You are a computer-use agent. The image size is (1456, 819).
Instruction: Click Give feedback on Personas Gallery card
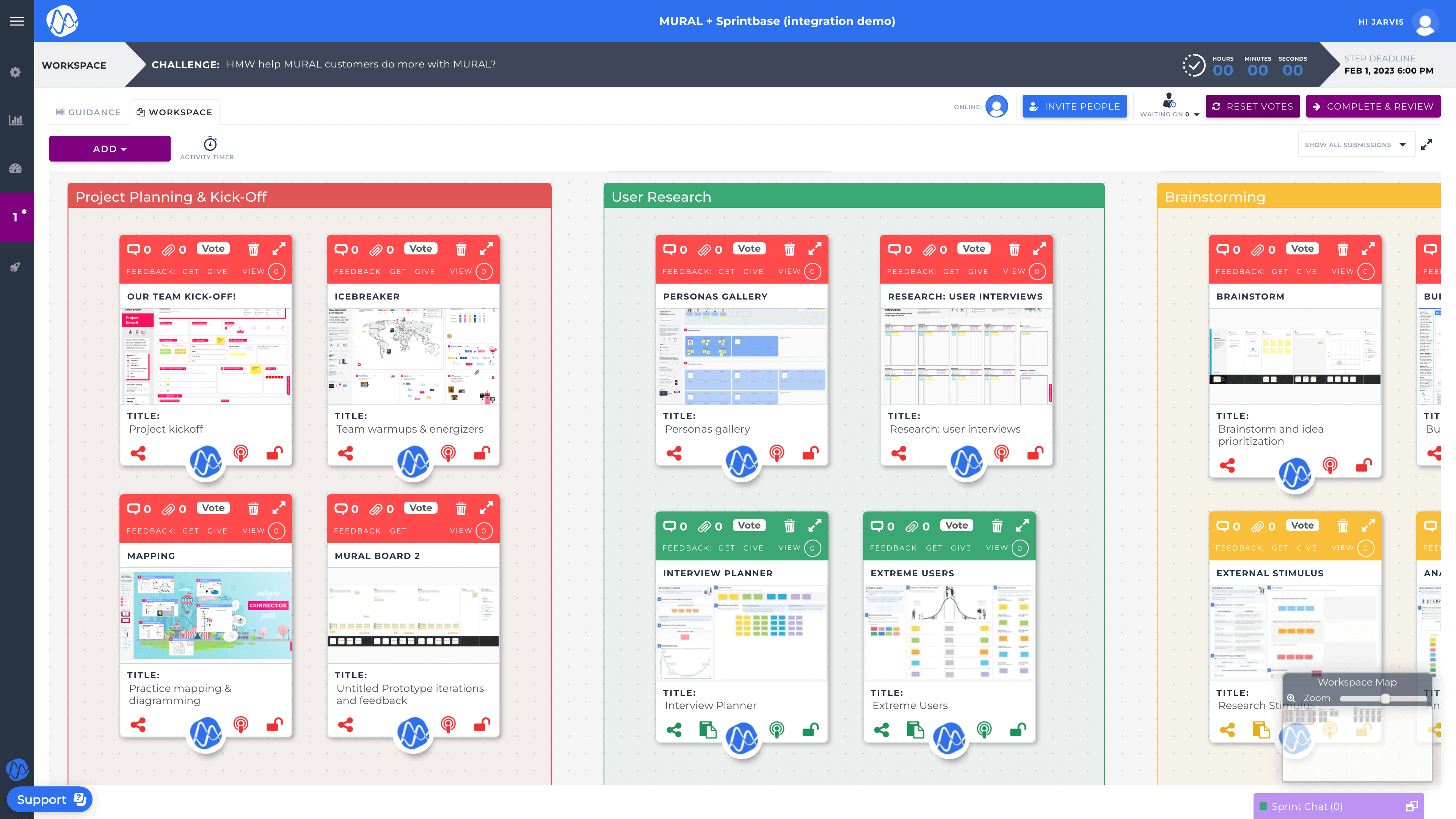click(x=753, y=271)
